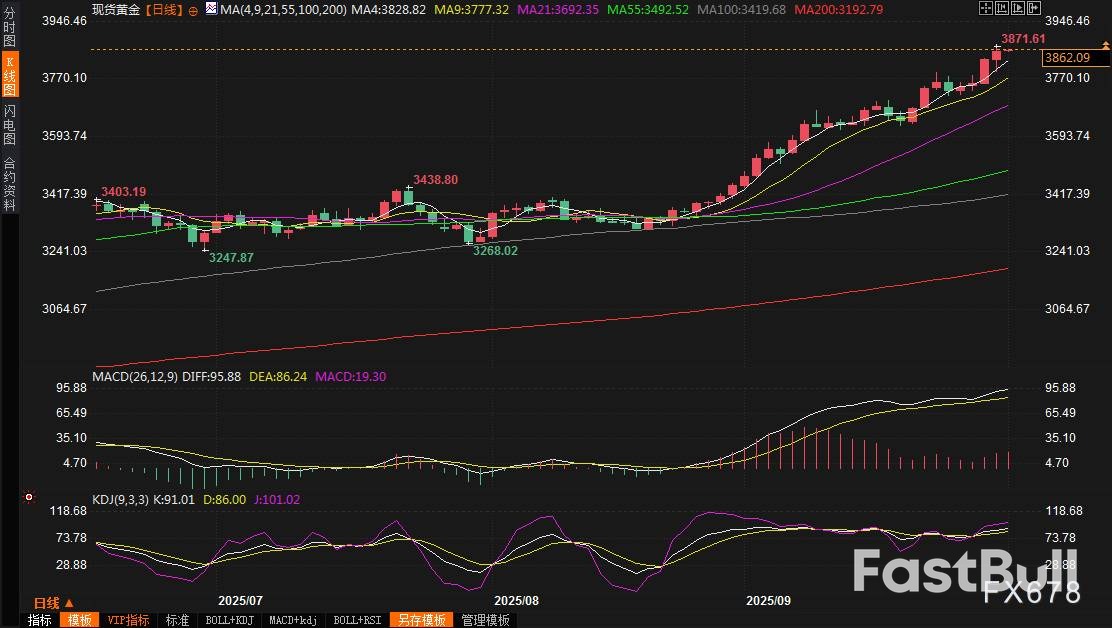Open the 合约资料 panel from the sidebar

pos(9,184)
